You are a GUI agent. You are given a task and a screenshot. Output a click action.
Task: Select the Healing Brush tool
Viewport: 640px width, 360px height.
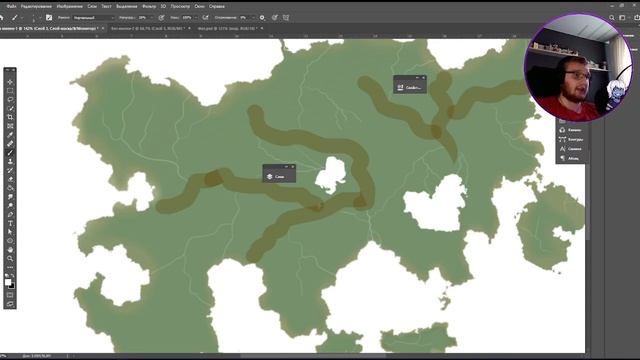[x=10, y=144]
